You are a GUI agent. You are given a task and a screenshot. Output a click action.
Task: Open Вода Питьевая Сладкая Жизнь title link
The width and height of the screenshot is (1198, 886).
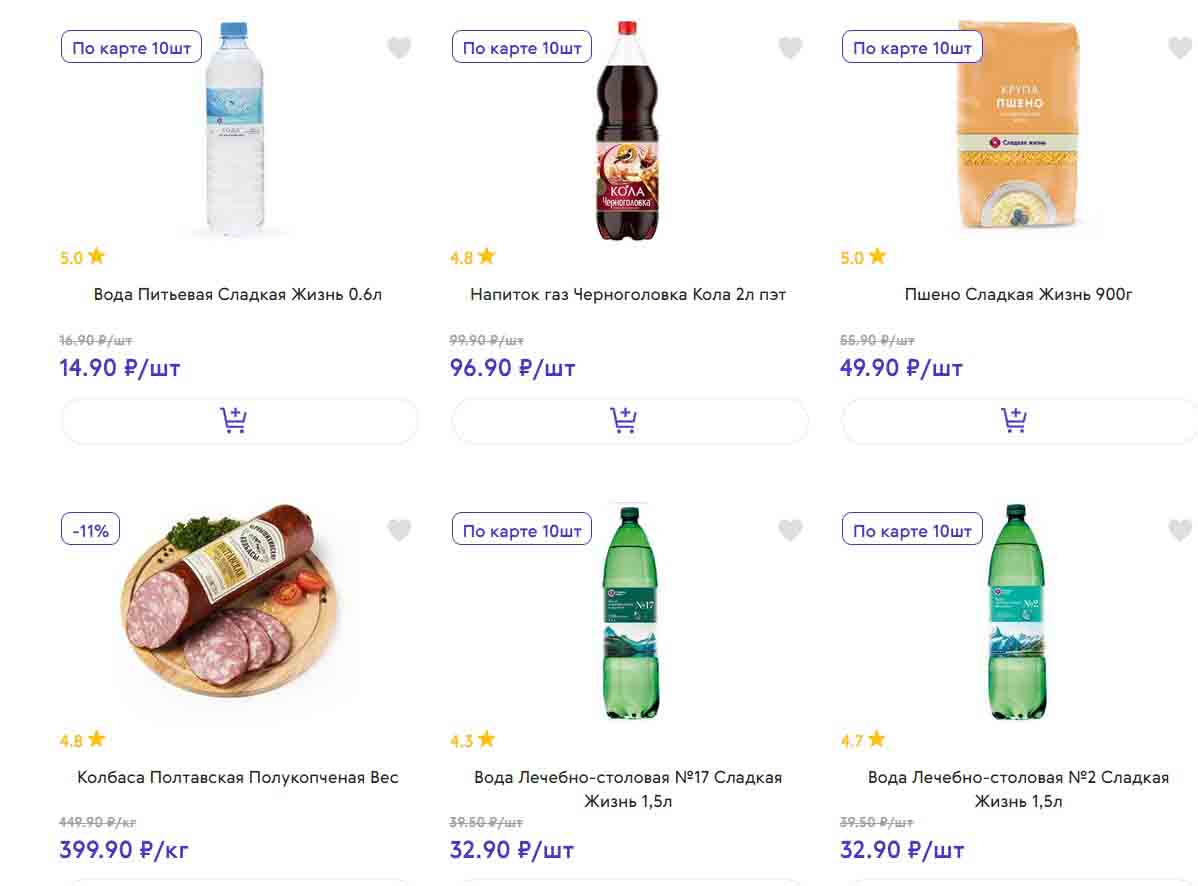pos(238,295)
